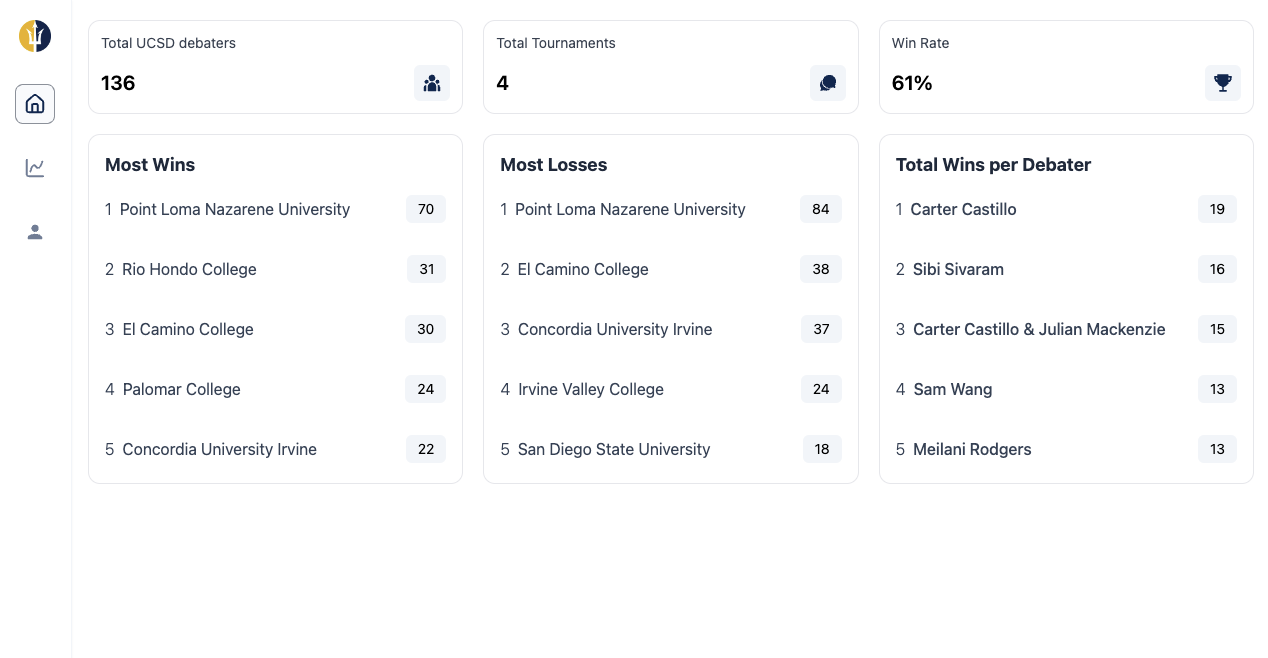Select San Diego State University row
This screenshot has height=658, width=1268.
pyautogui.click(x=671, y=449)
